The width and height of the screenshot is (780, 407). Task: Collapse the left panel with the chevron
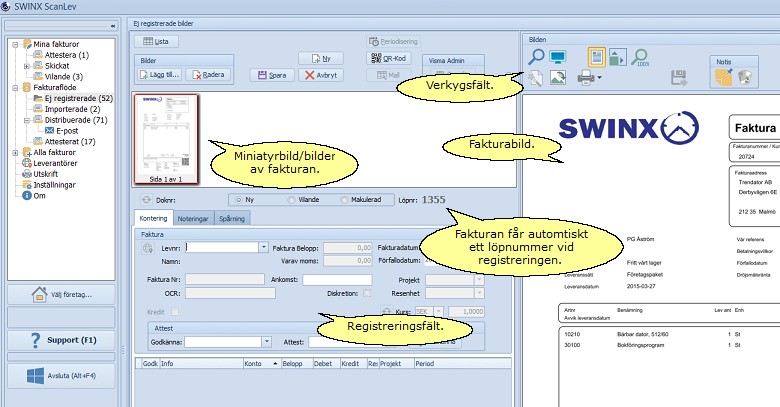point(113,26)
